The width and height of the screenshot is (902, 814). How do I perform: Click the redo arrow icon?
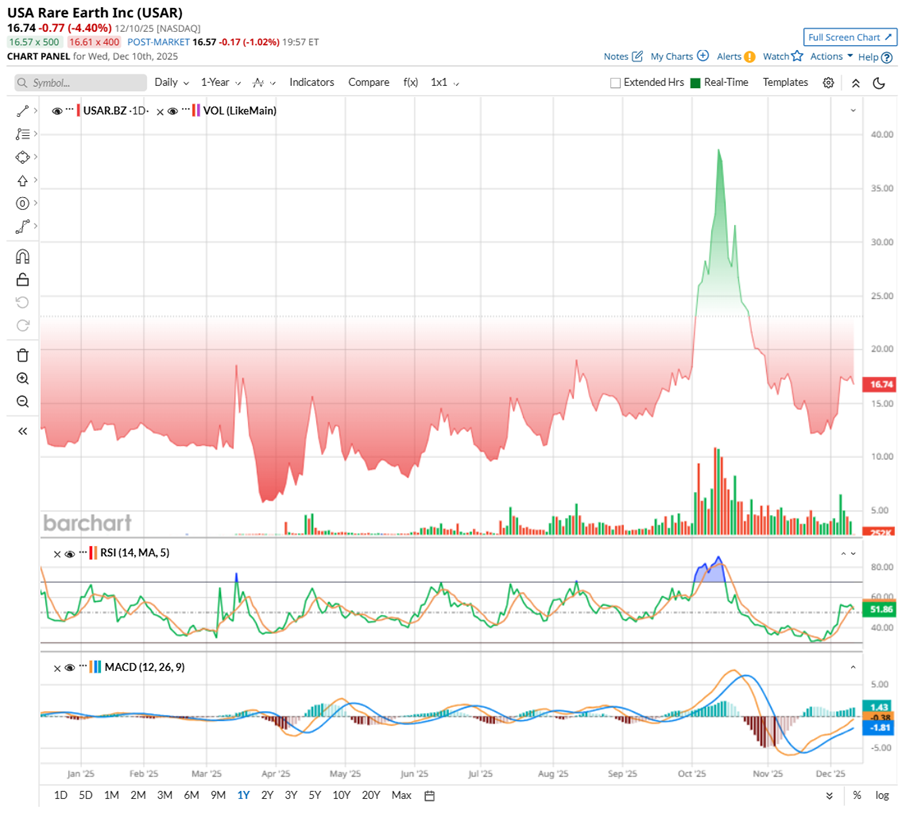(x=22, y=326)
